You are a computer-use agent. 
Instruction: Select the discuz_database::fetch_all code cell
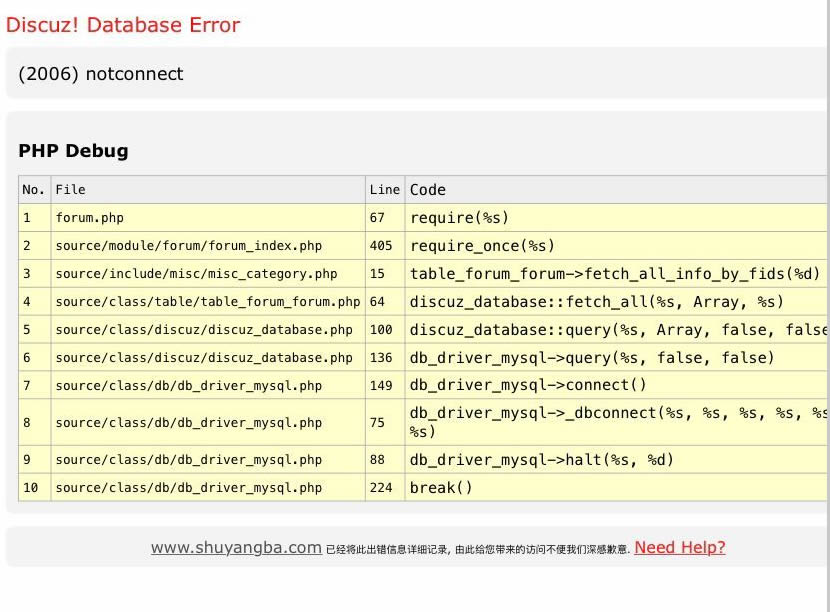tap(617, 302)
